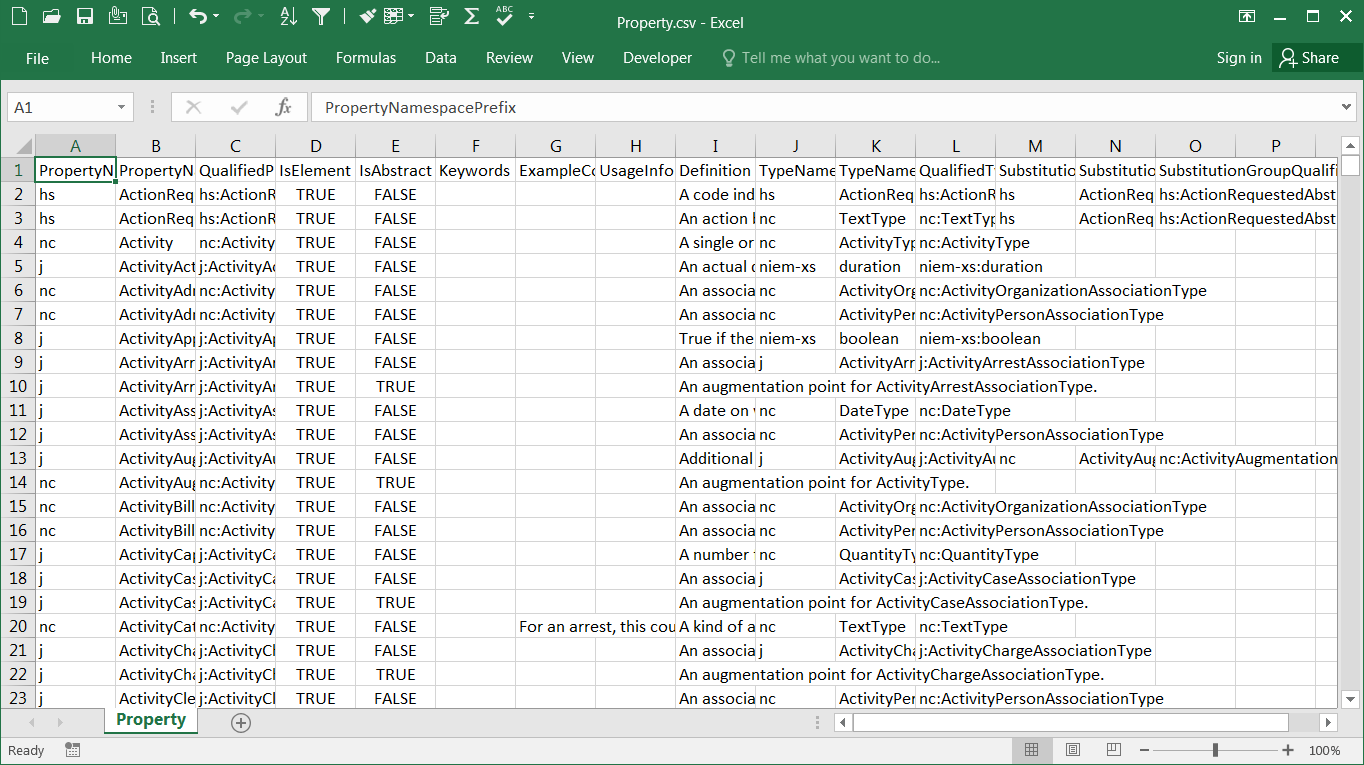This screenshot has height=765, width=1364.
Task: Switch to Page Break Preview view
Action: click(x=1113, y=750)
